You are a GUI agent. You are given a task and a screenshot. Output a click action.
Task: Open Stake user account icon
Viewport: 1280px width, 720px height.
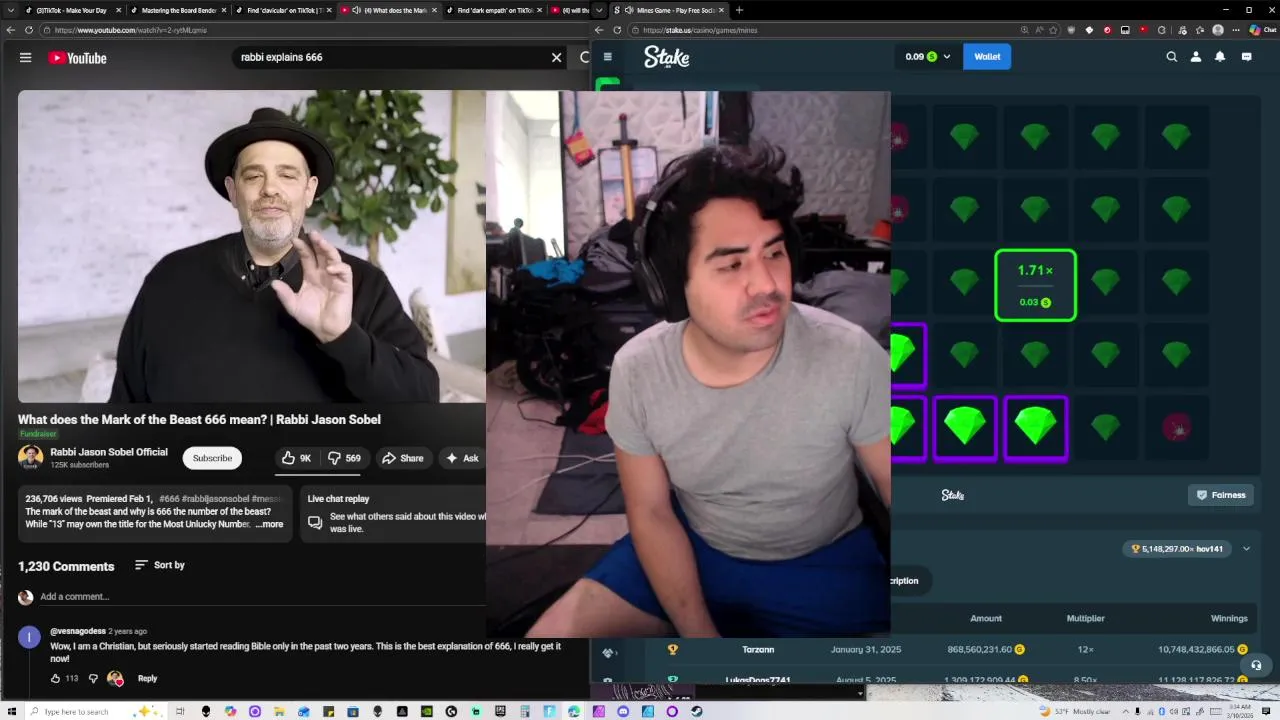click(1195, 57)
